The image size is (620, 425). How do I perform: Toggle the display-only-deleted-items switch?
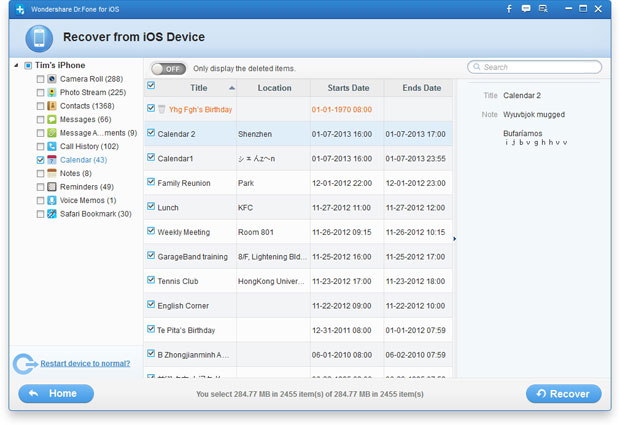(169, 68)
